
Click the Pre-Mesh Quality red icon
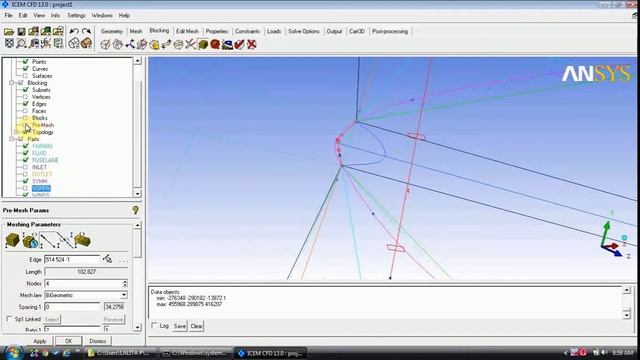point(215,44)
